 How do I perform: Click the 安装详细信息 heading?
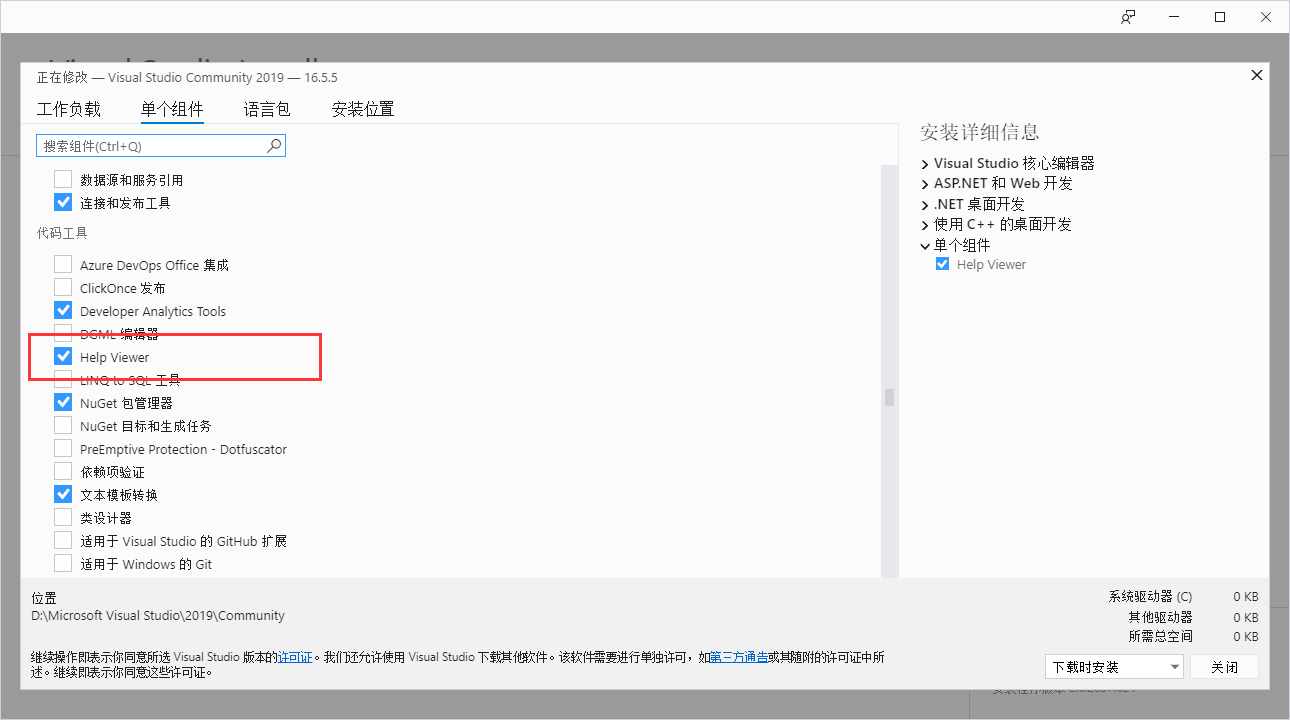click(x=980, y=132)
